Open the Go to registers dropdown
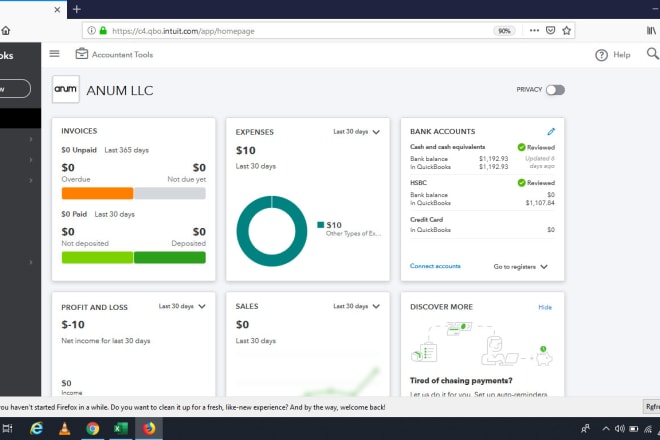The height and width of the screenshot is (440, 660). coord(521,267)
